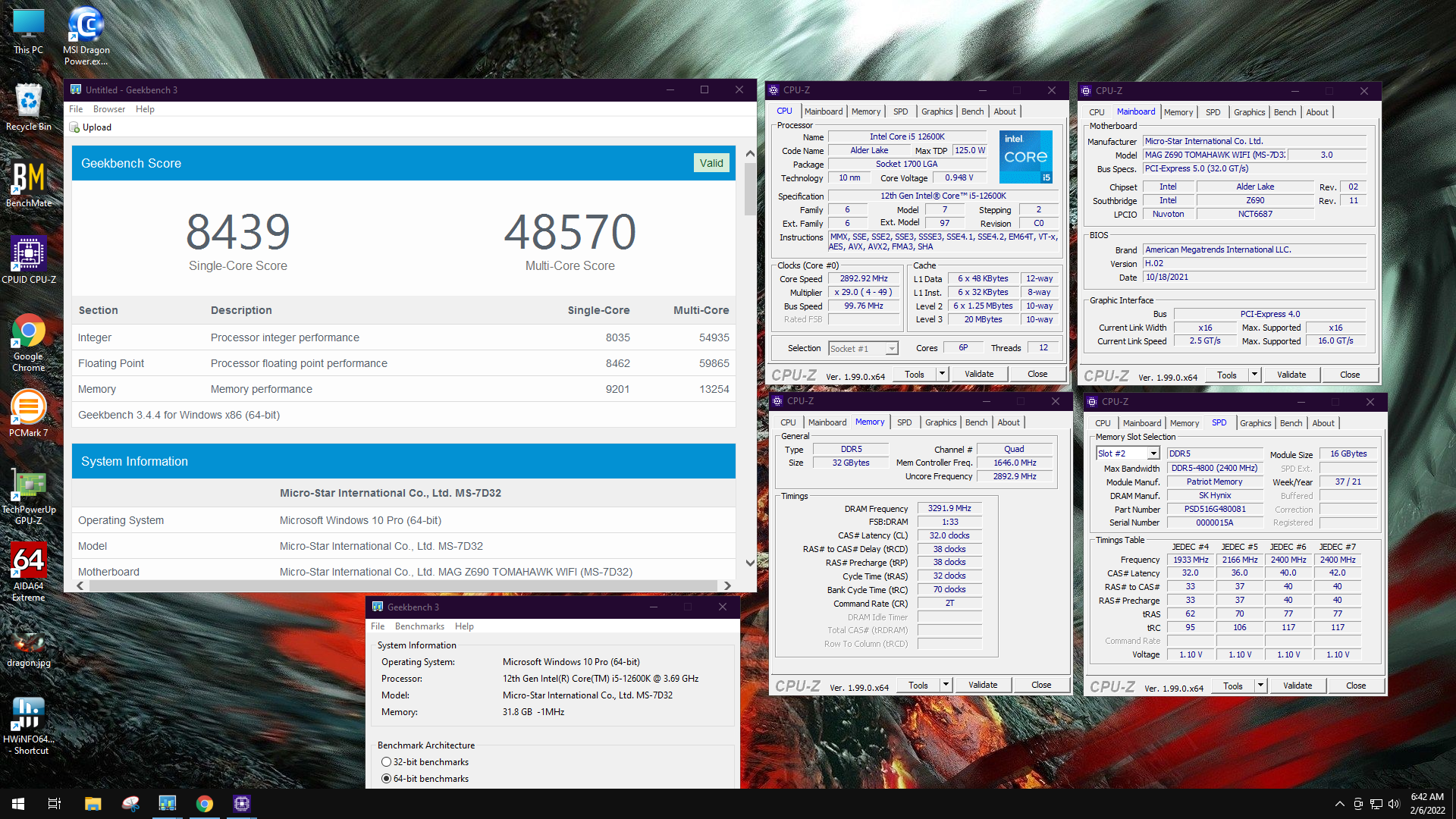Open network icon in system tray

[1376, 804]
